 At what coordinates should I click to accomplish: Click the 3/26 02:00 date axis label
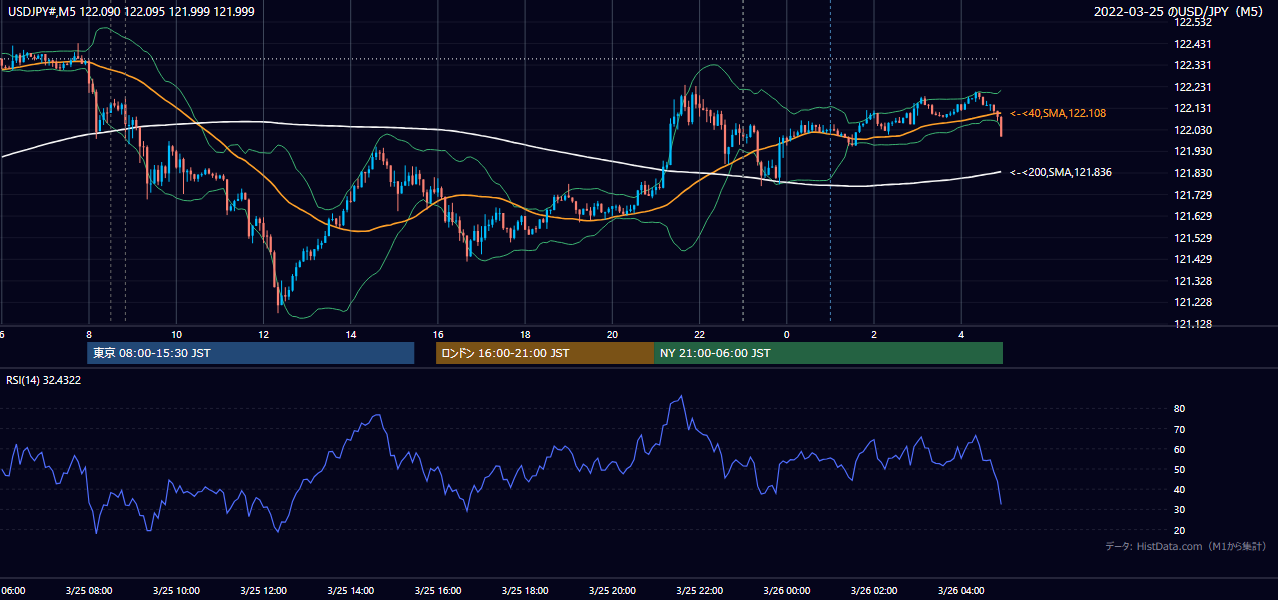[x=873, y=590]
